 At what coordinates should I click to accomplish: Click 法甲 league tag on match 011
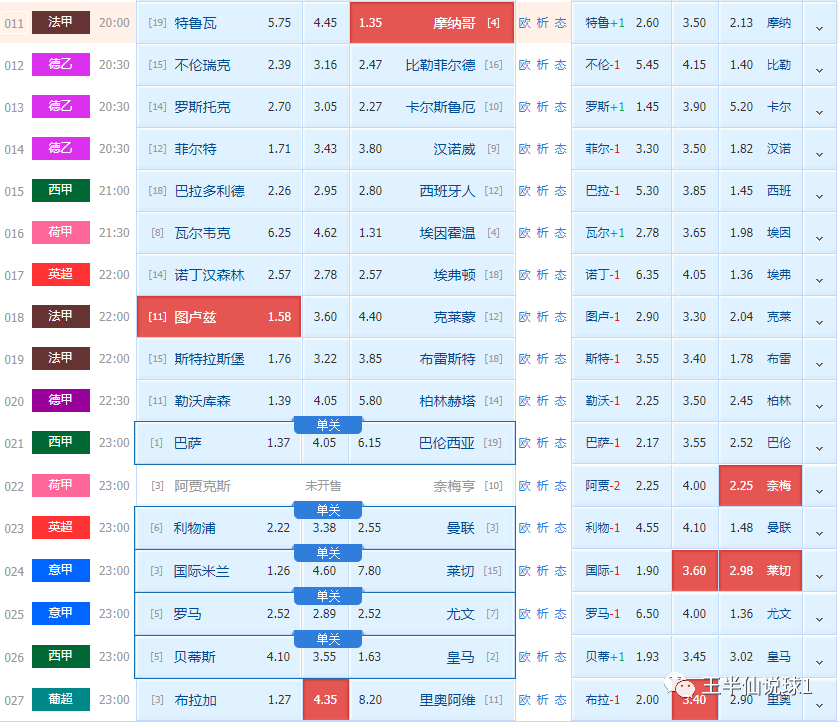click(61, 22)
